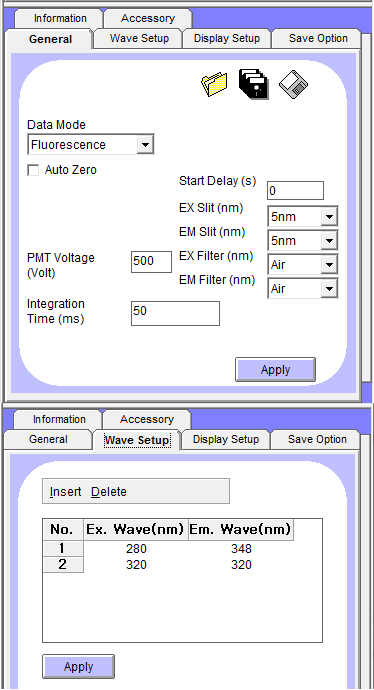The height and width of the screenshot is (690, 374).
Task: Click Apply below the wavelength table
Action: coord(78,667)
